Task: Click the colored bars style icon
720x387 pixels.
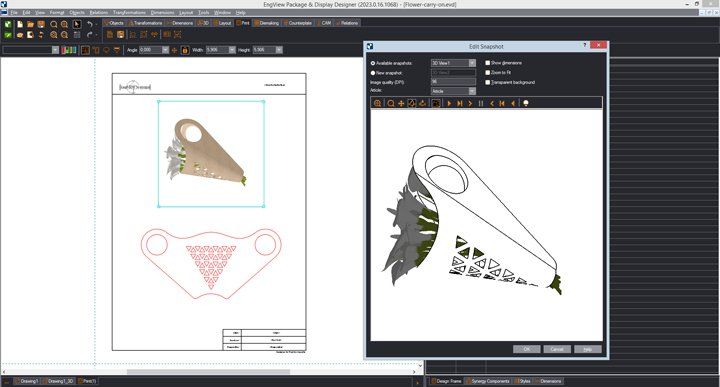Action: click(69, 50)
